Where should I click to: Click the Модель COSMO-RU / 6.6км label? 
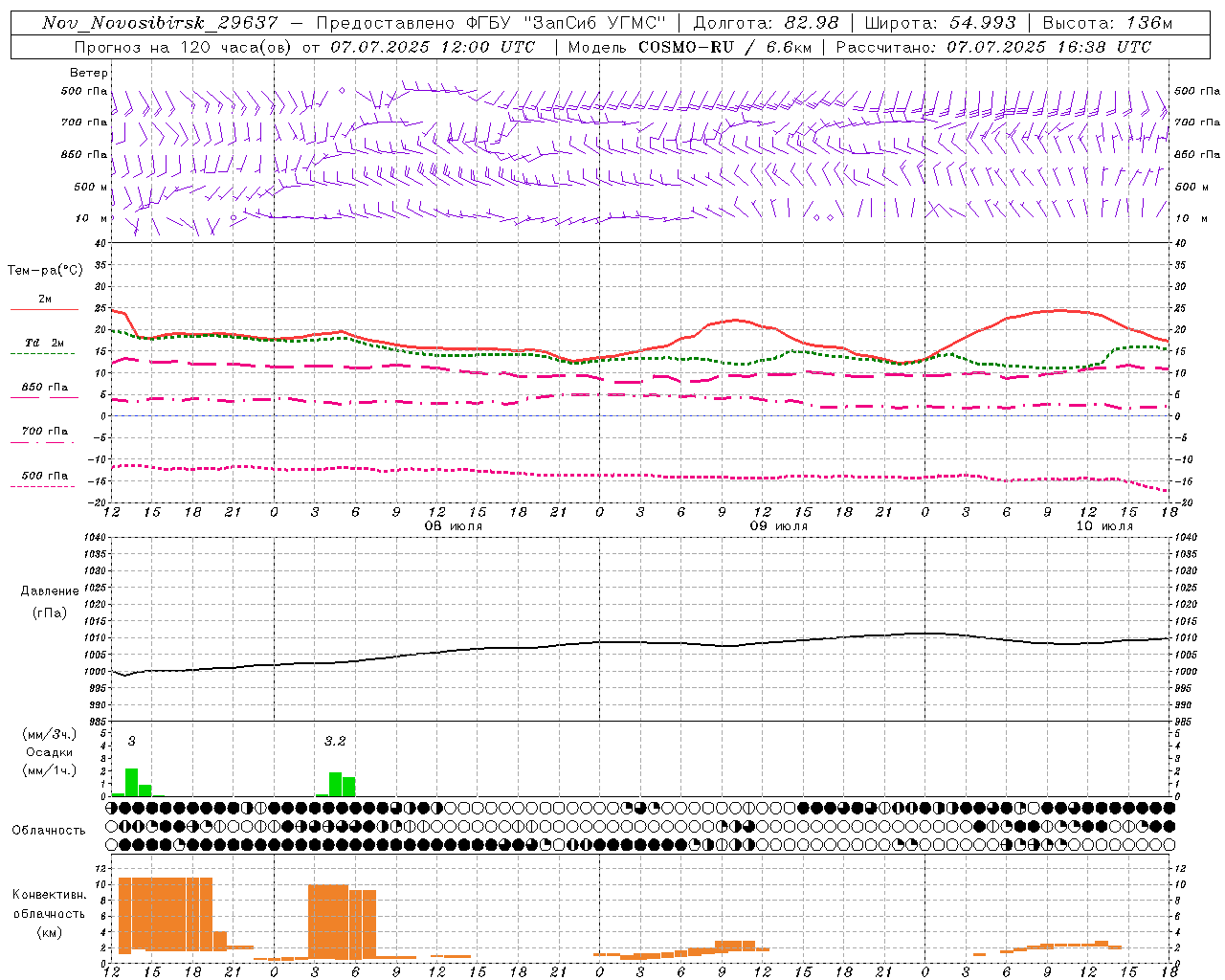pyautogui.click(x=689, y=47)
